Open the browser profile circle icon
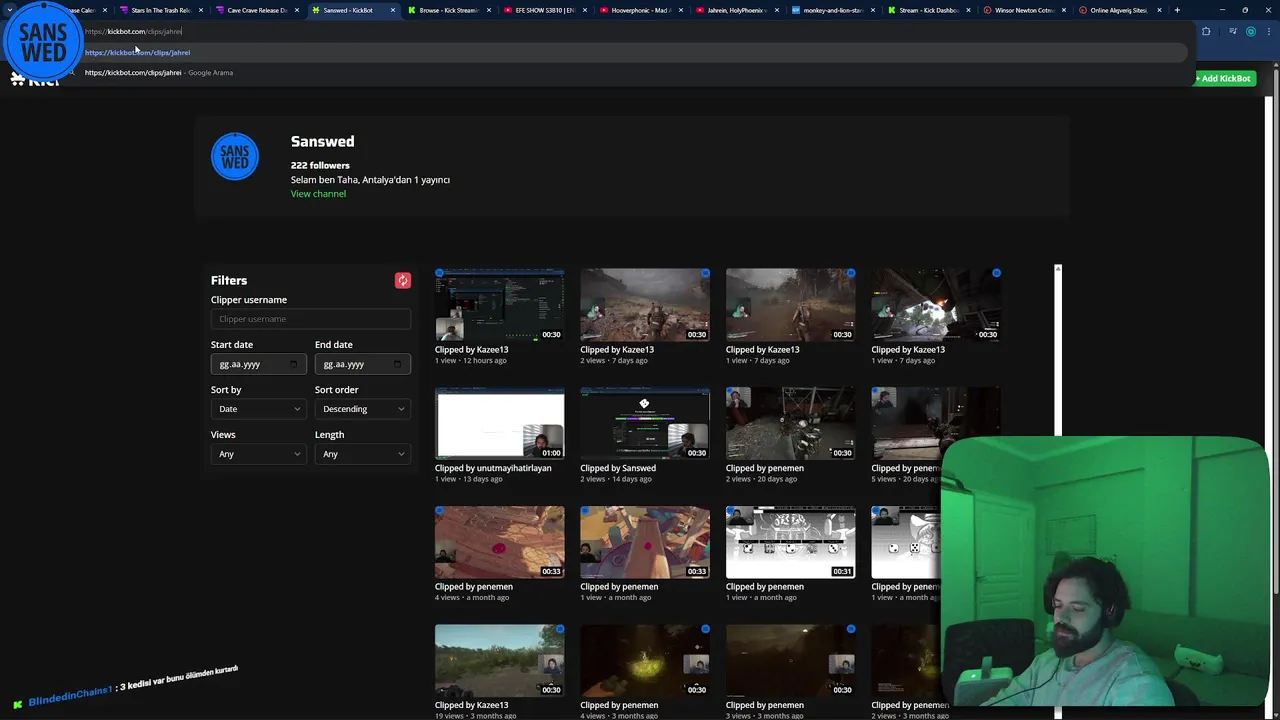Viewport: 1280px width, 720px height. click(1251, 31)
